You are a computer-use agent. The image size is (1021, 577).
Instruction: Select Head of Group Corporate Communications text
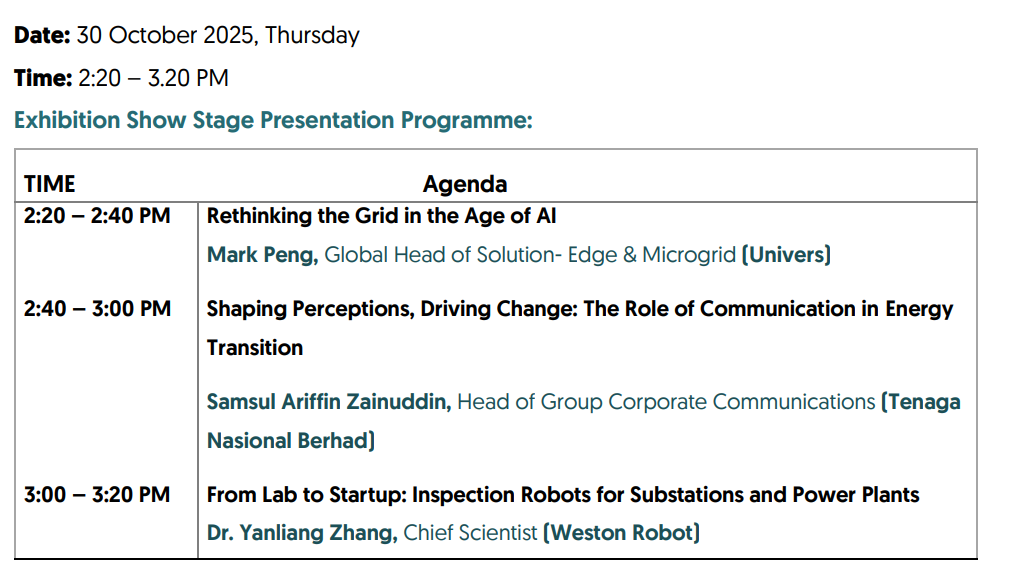[666, 402]
